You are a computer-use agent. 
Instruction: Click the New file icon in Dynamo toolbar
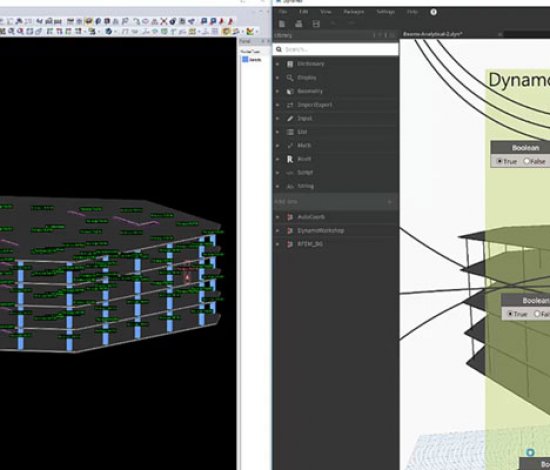(x=282, y=24)
